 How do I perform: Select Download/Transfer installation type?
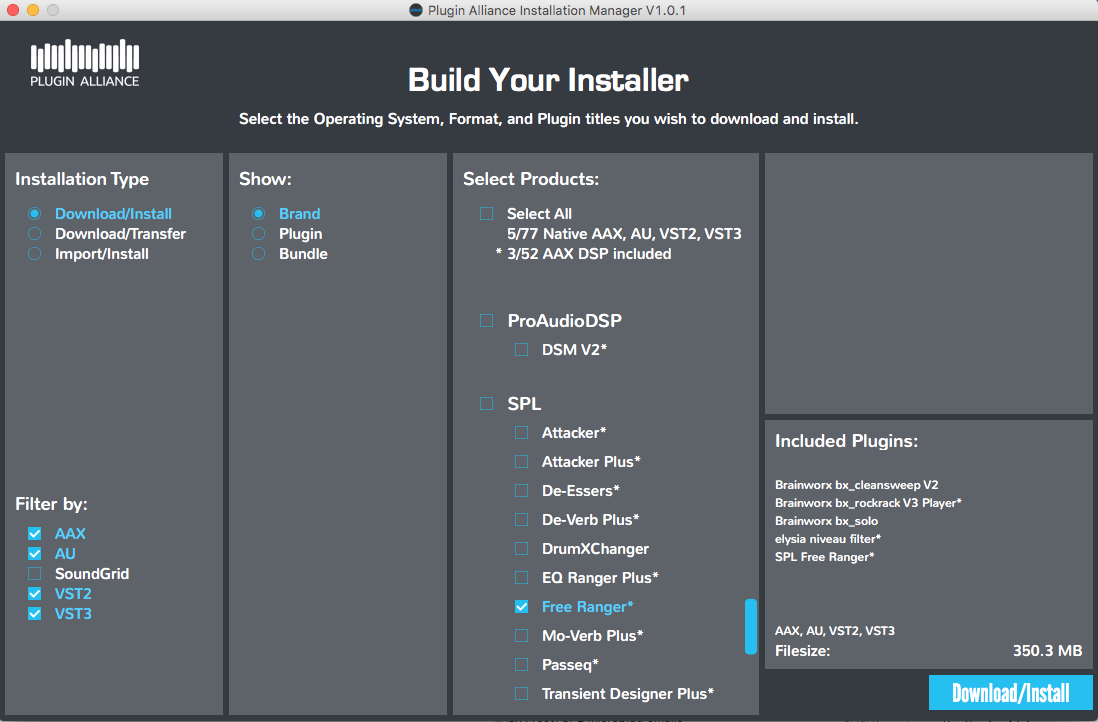[34, 234]
